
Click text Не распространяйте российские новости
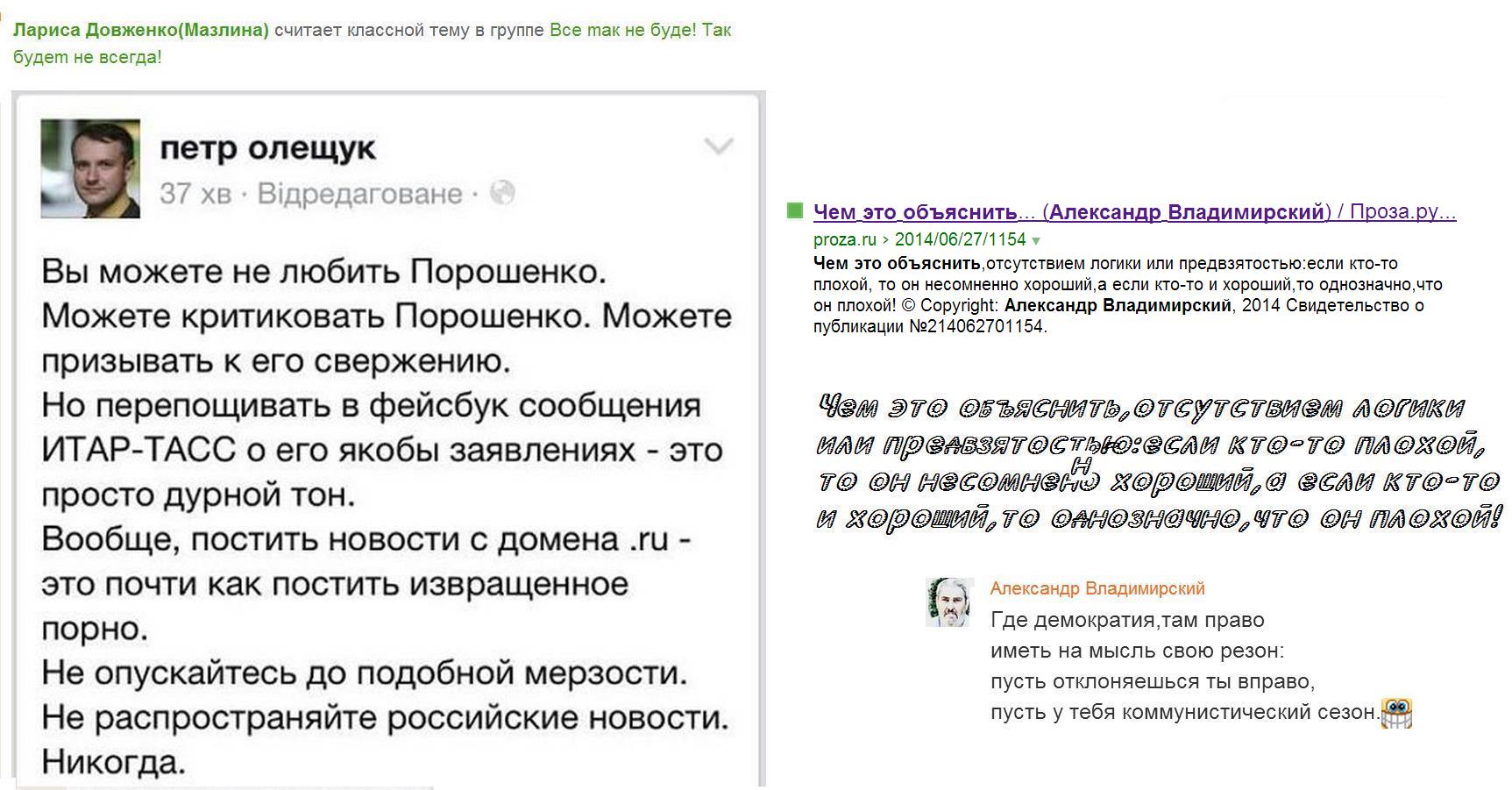[386, 718]
